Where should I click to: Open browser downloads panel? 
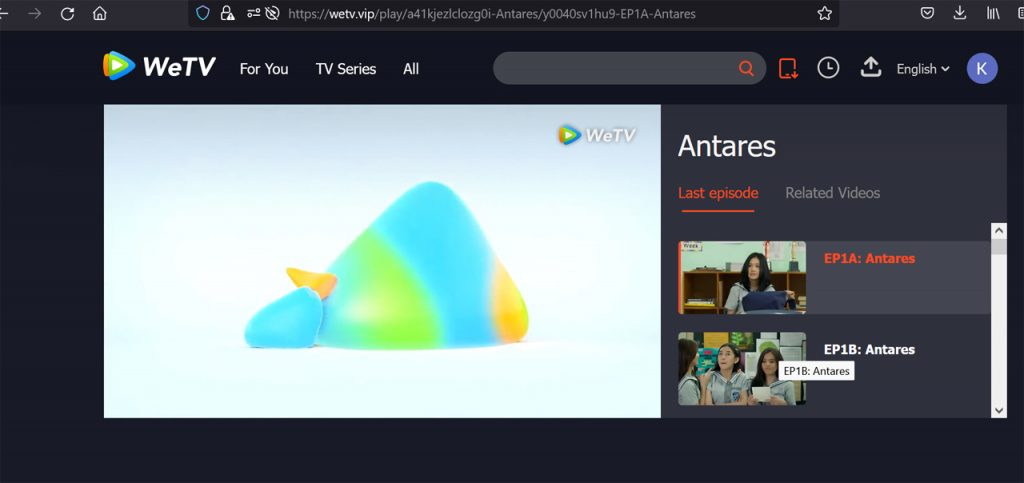[x=959, y=13]
